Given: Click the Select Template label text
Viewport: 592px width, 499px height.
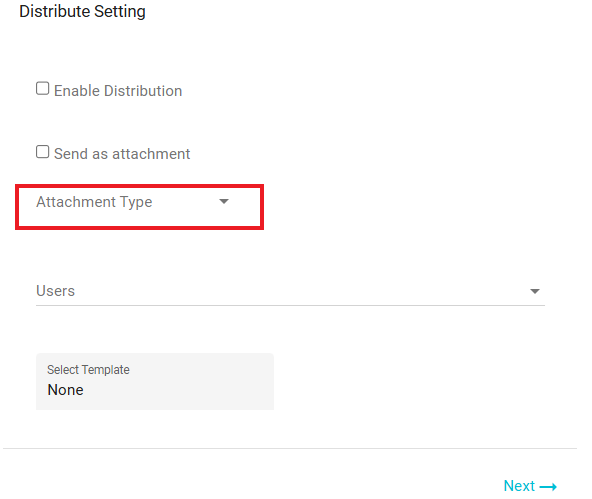Looking at the screenshot, I should pos(88,370).
